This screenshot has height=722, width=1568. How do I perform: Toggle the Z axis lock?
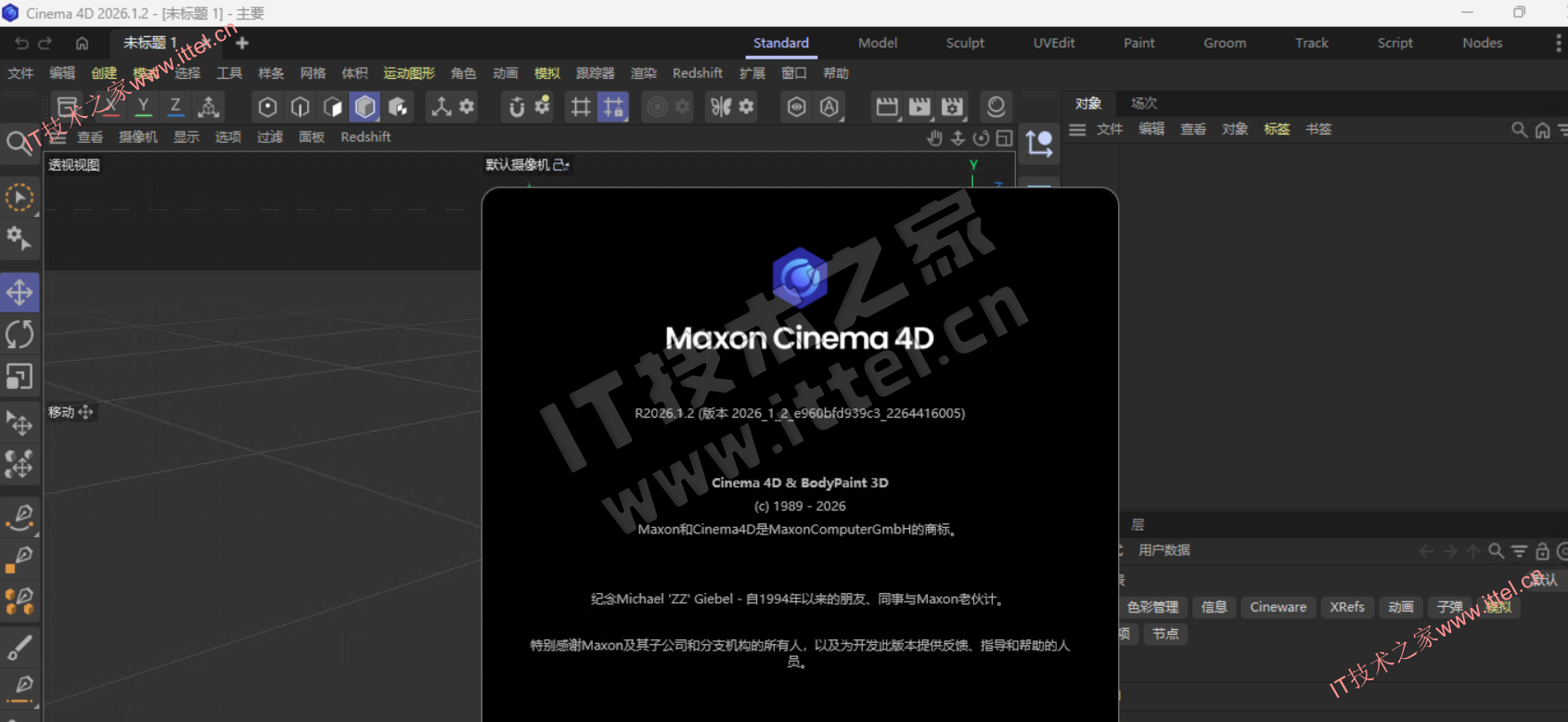coord(175,107)
